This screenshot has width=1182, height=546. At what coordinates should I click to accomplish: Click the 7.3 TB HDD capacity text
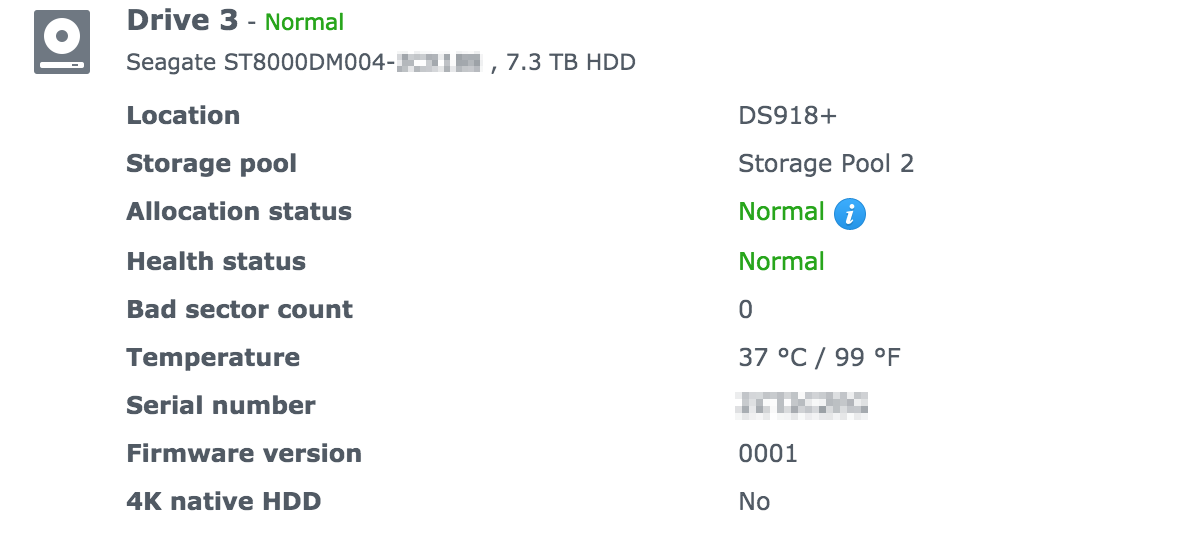[x=571, y=63]
